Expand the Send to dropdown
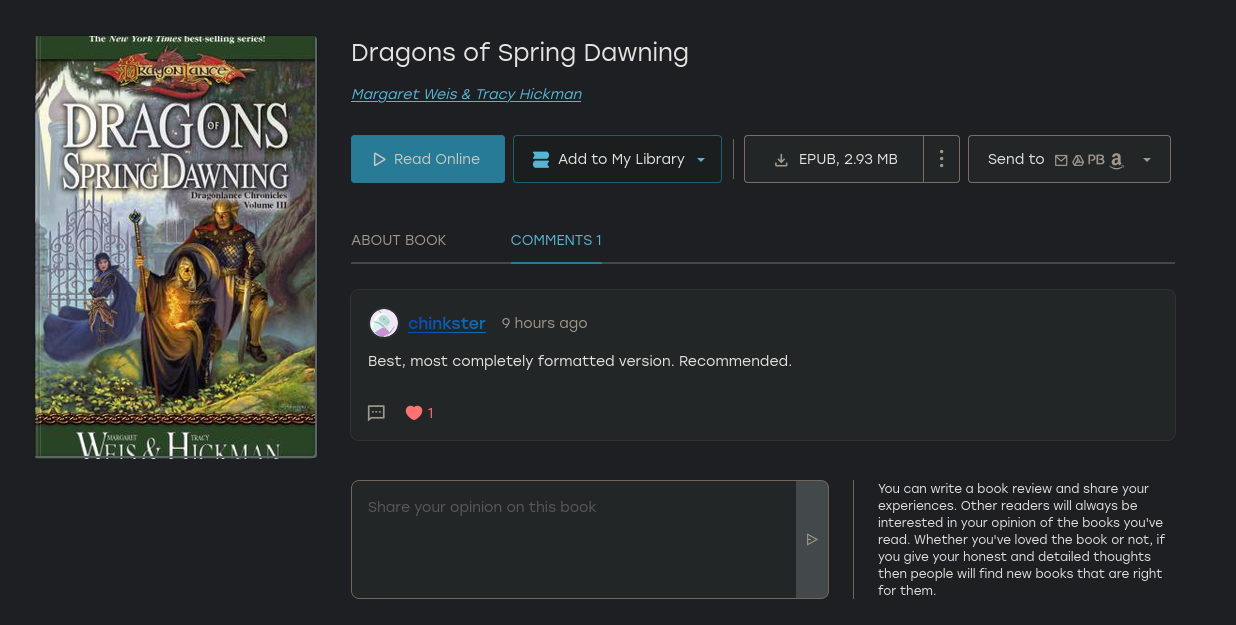Image resolution: width=1236 pixels, height=625 pixels. tap(1146, 160)
